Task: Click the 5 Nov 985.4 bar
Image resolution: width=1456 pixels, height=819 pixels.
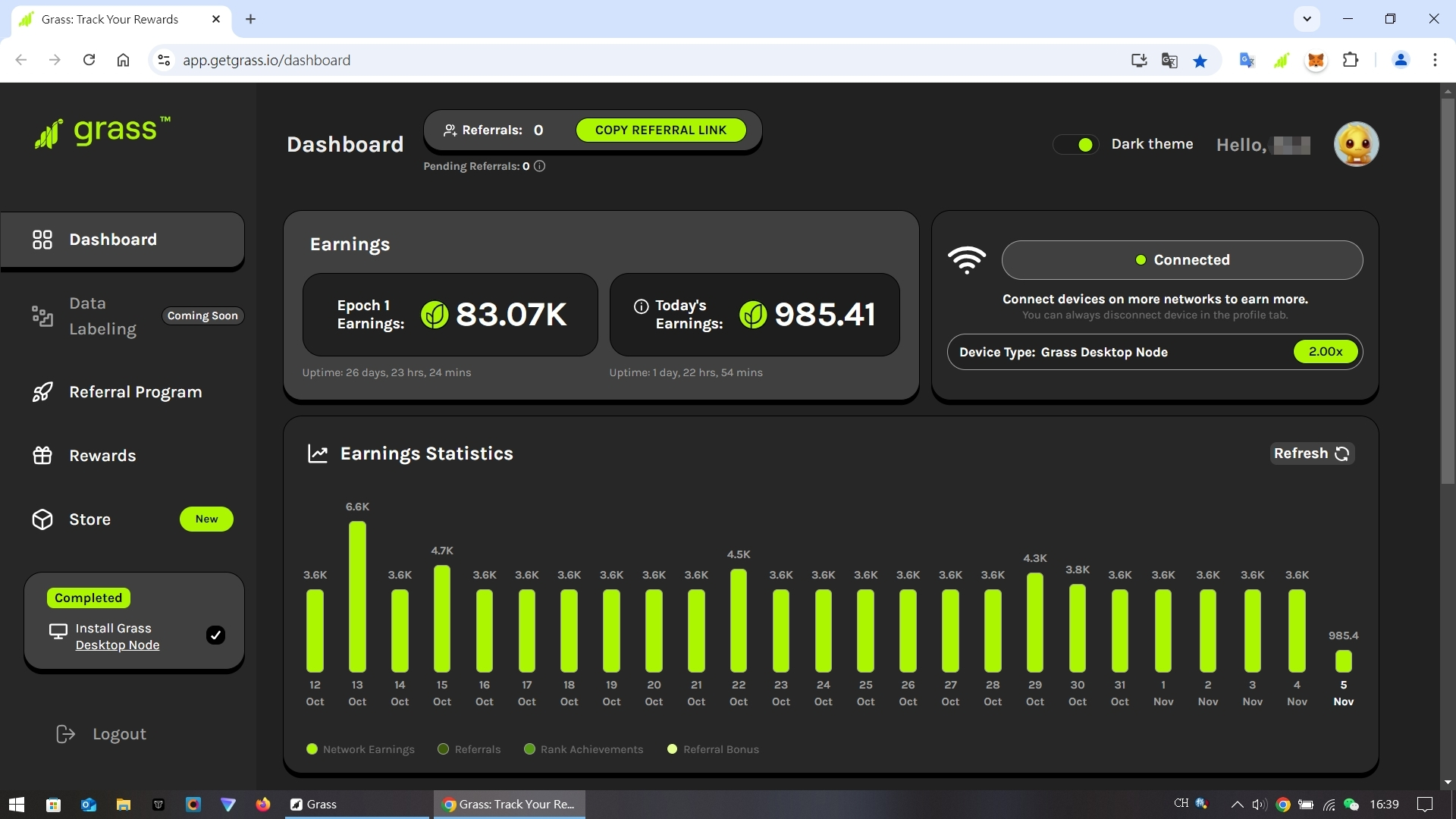Action: [x=1343, y=661]
